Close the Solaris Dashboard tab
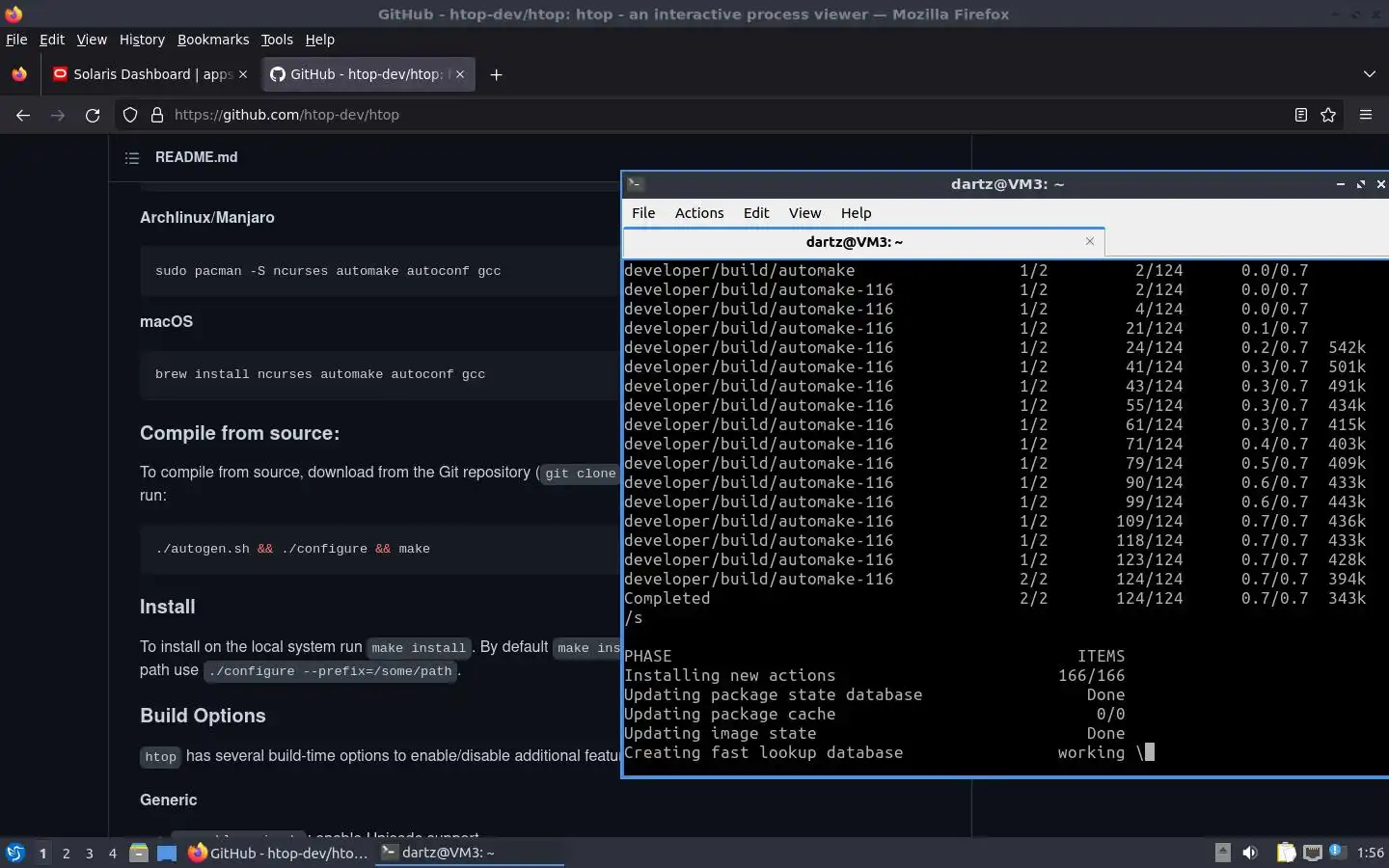Viewport: 1389px width, 868px height. 243,74
